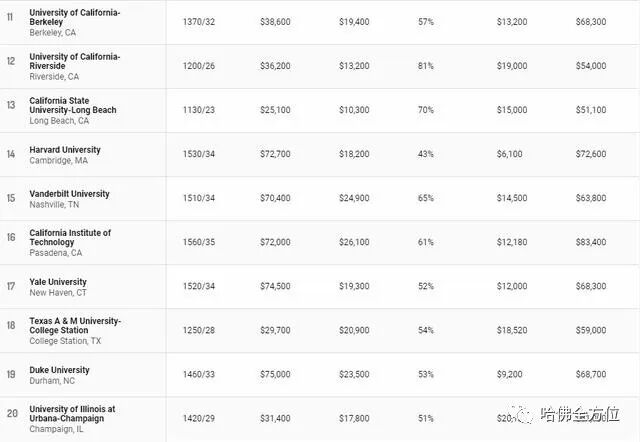Open the University of California-Berkeley link
The image size is (640, 442).
pyautogui.click(x=74, y=17)
